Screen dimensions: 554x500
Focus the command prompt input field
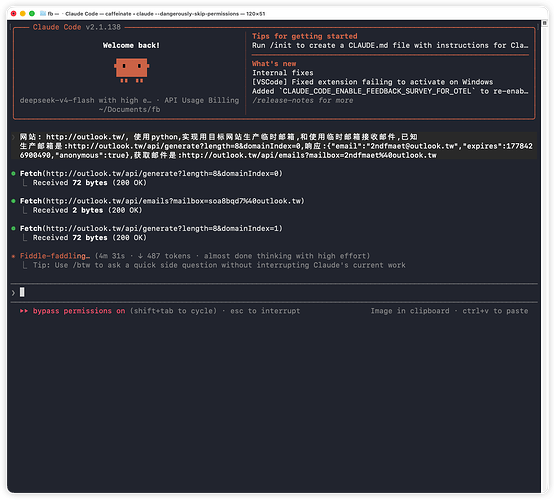(x=274, y=293)
